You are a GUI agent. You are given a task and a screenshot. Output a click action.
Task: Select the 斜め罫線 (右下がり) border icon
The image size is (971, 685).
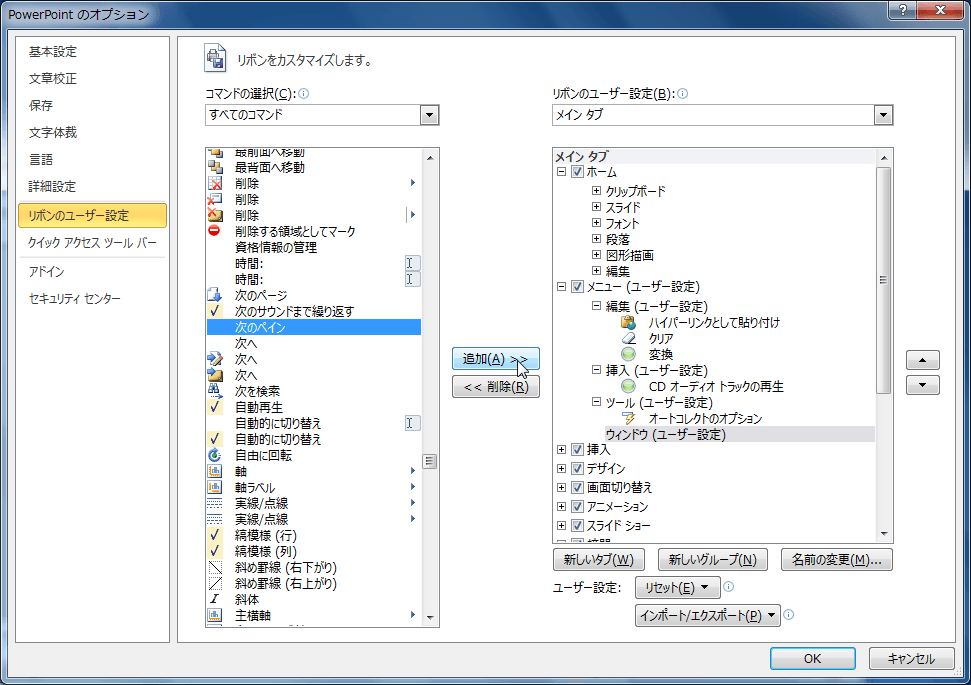(214, 567)
